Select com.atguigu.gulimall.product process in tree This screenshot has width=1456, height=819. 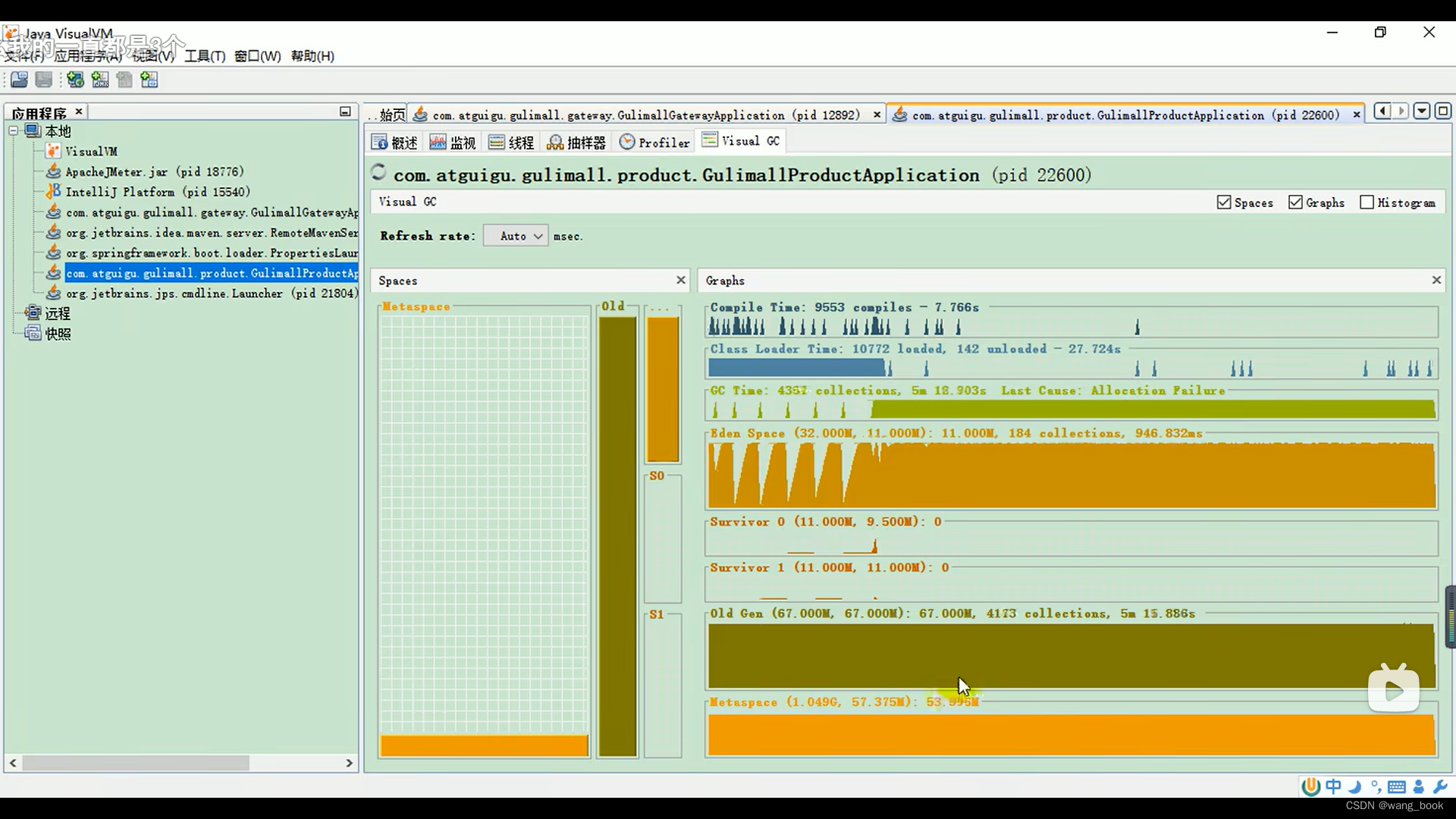click(212, 273)
